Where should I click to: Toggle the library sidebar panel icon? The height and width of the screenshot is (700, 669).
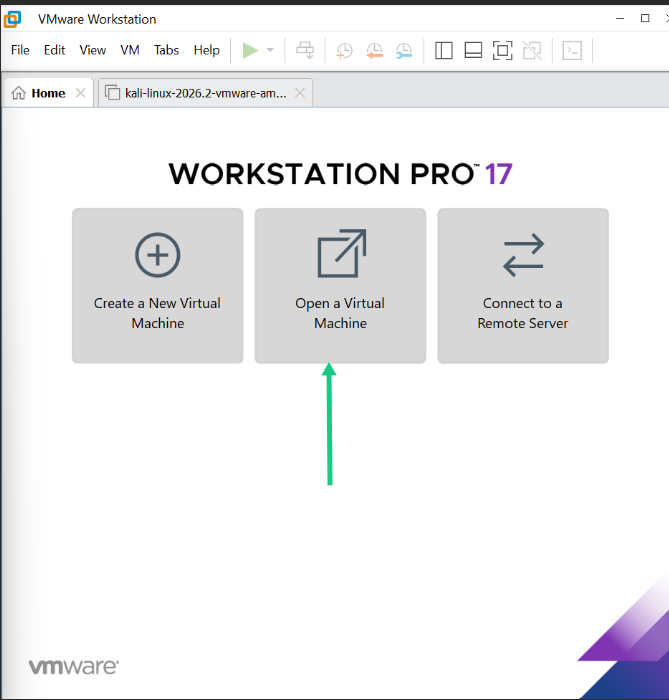pyautogui.click(x=444, y=50)
